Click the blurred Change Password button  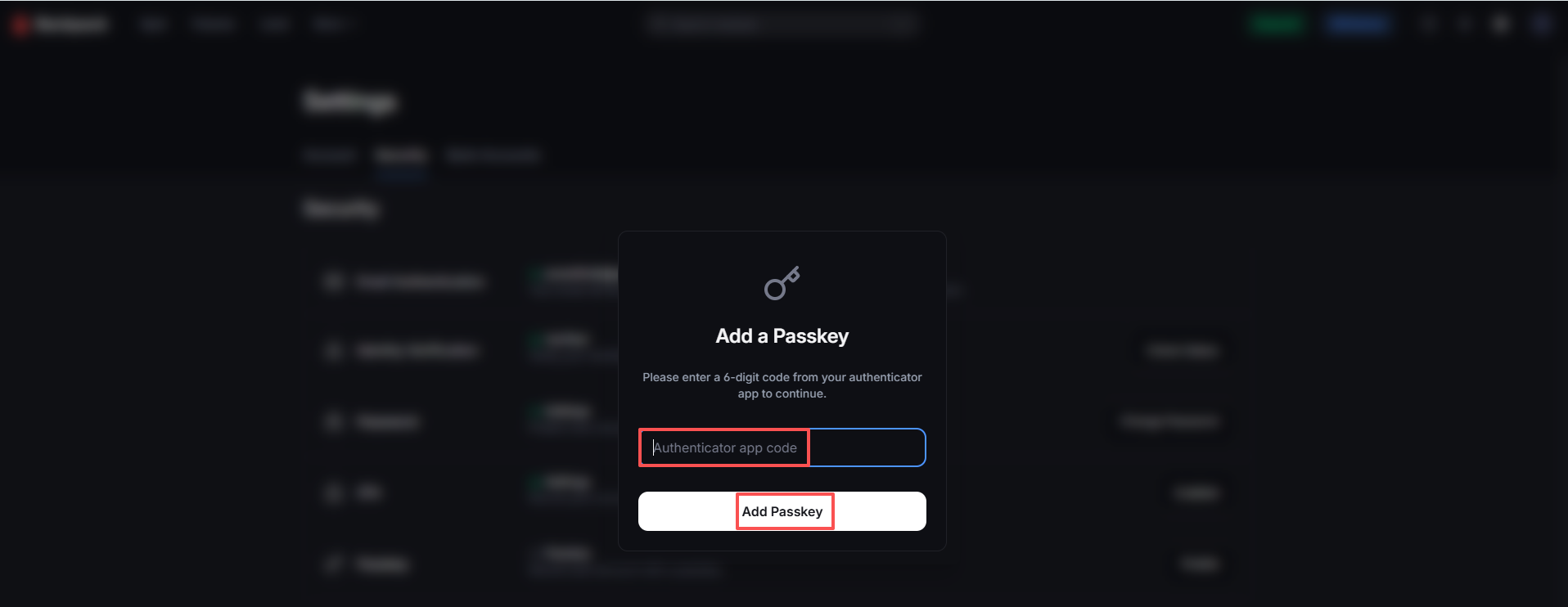[x=1170, y=421]
